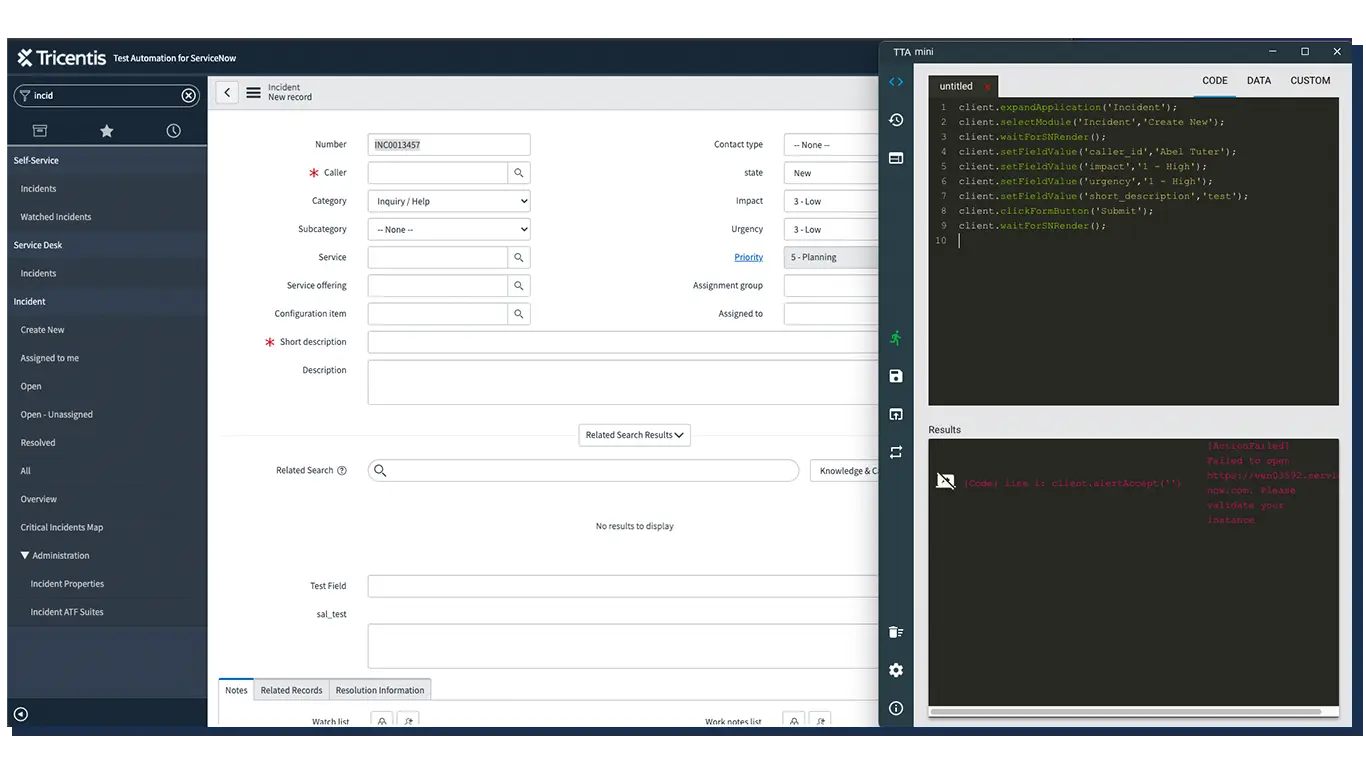Click the screenshot-disabled icon in Results
The width and height of the screenshot is (1366, 768).
945,481
